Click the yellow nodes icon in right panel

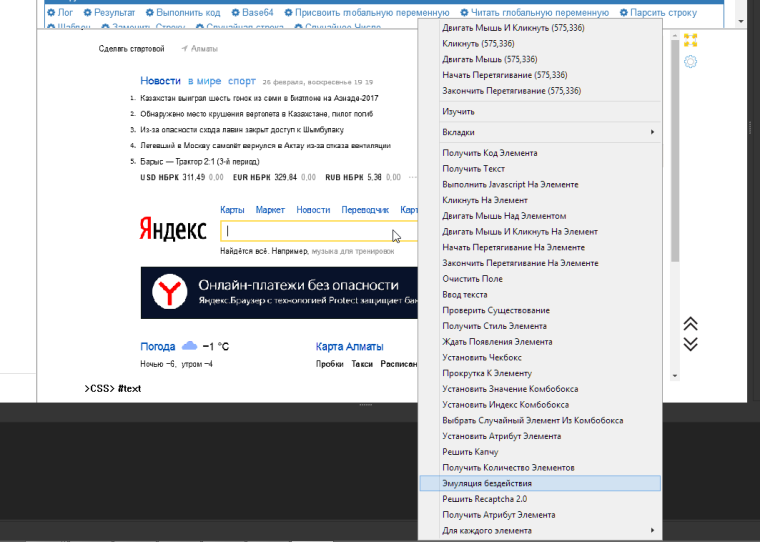coord(690,41)
